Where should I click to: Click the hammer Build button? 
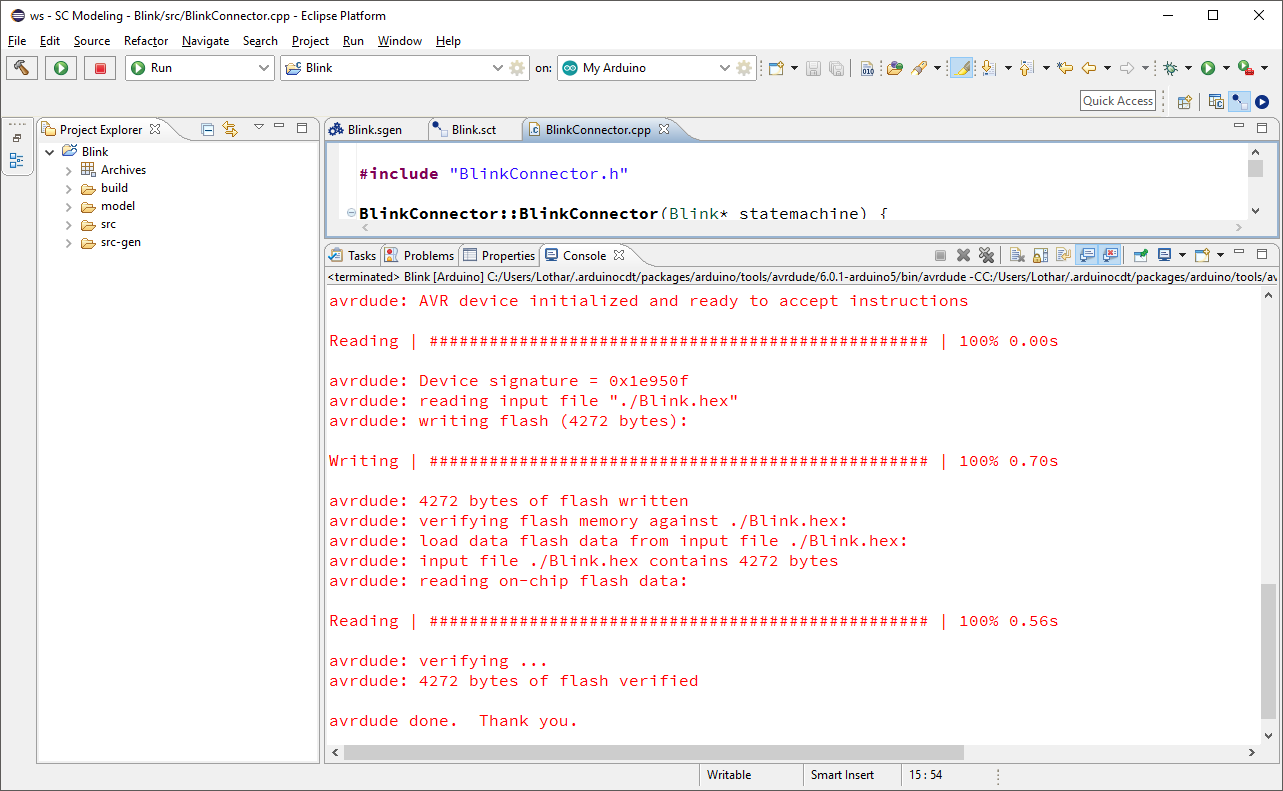click(21, 68)
